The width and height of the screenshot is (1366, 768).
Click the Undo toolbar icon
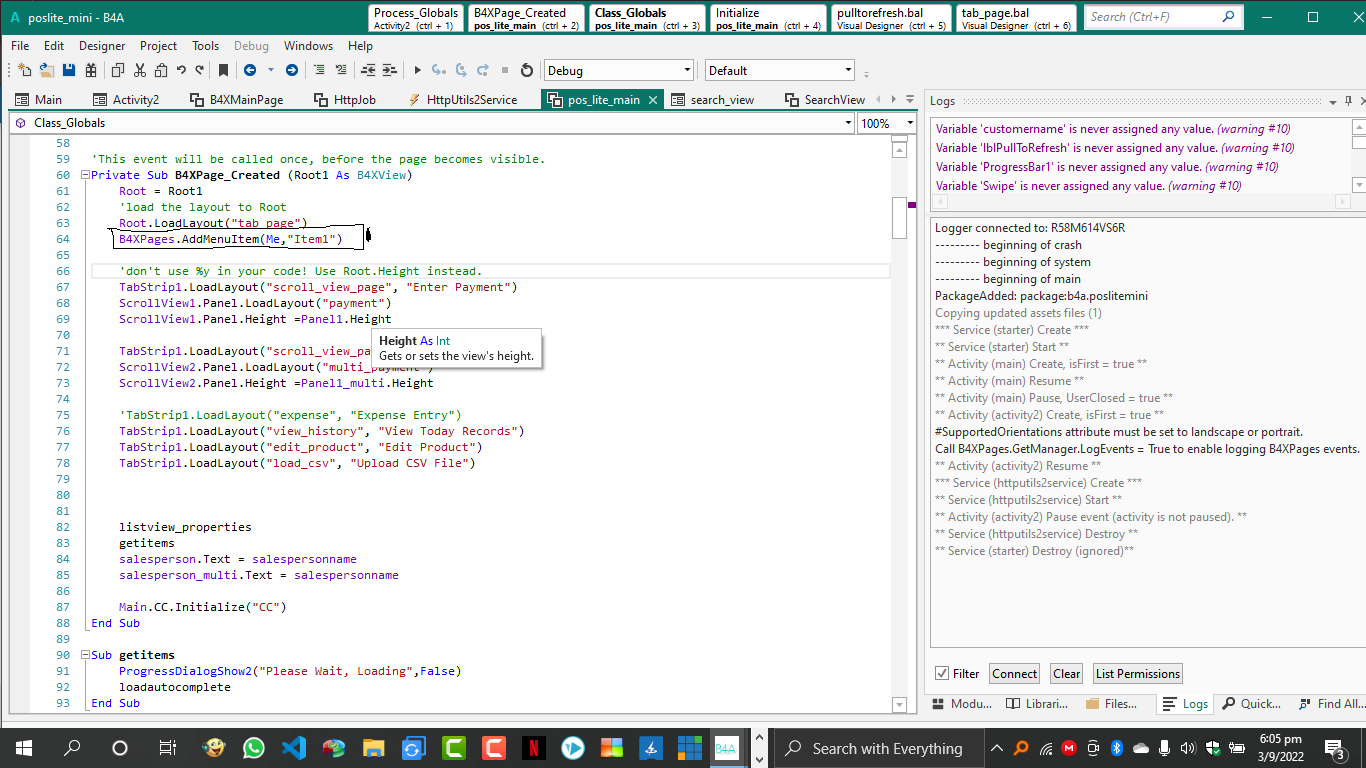pyautogui.click(x=181, y=70)
